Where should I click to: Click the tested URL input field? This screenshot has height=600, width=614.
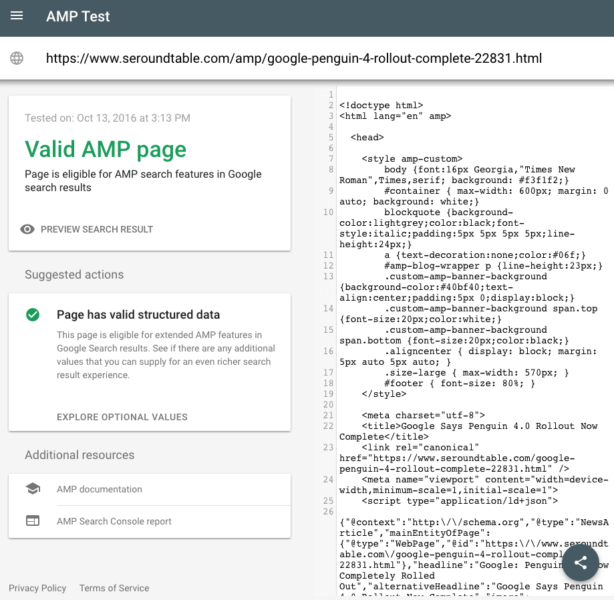[x=300, y=58]
